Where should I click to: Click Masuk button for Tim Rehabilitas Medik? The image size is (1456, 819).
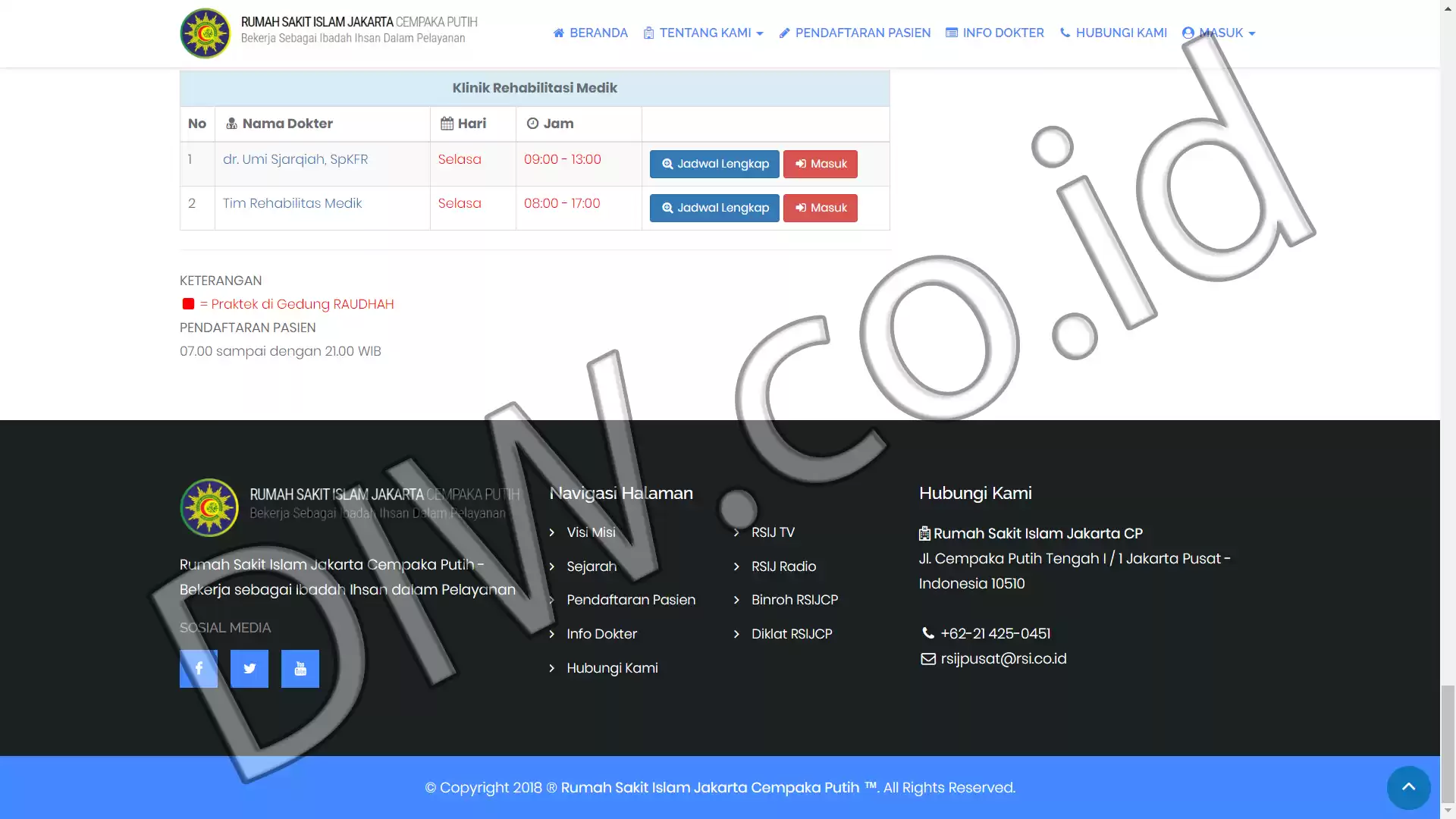coord(821,208)
